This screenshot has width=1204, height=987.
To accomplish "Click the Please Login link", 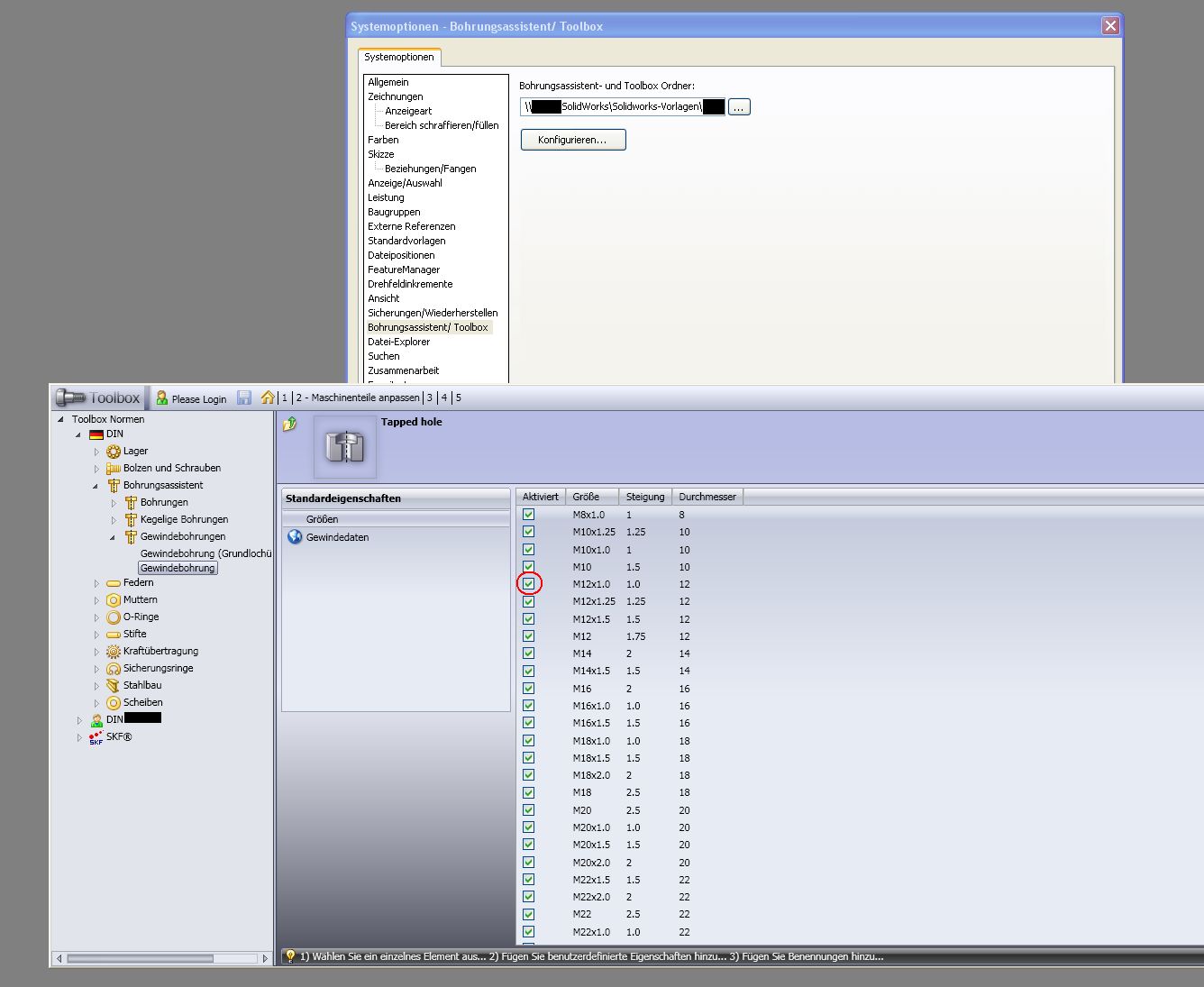I will coord(199,399).
